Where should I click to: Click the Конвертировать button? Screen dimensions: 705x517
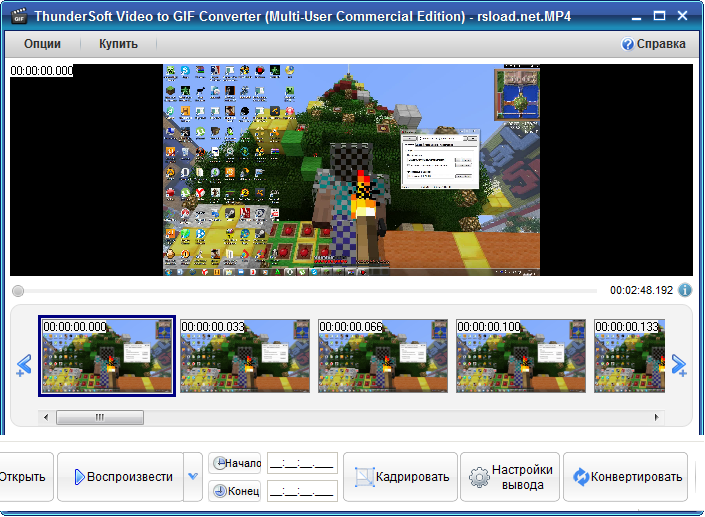tap(625, 477)
